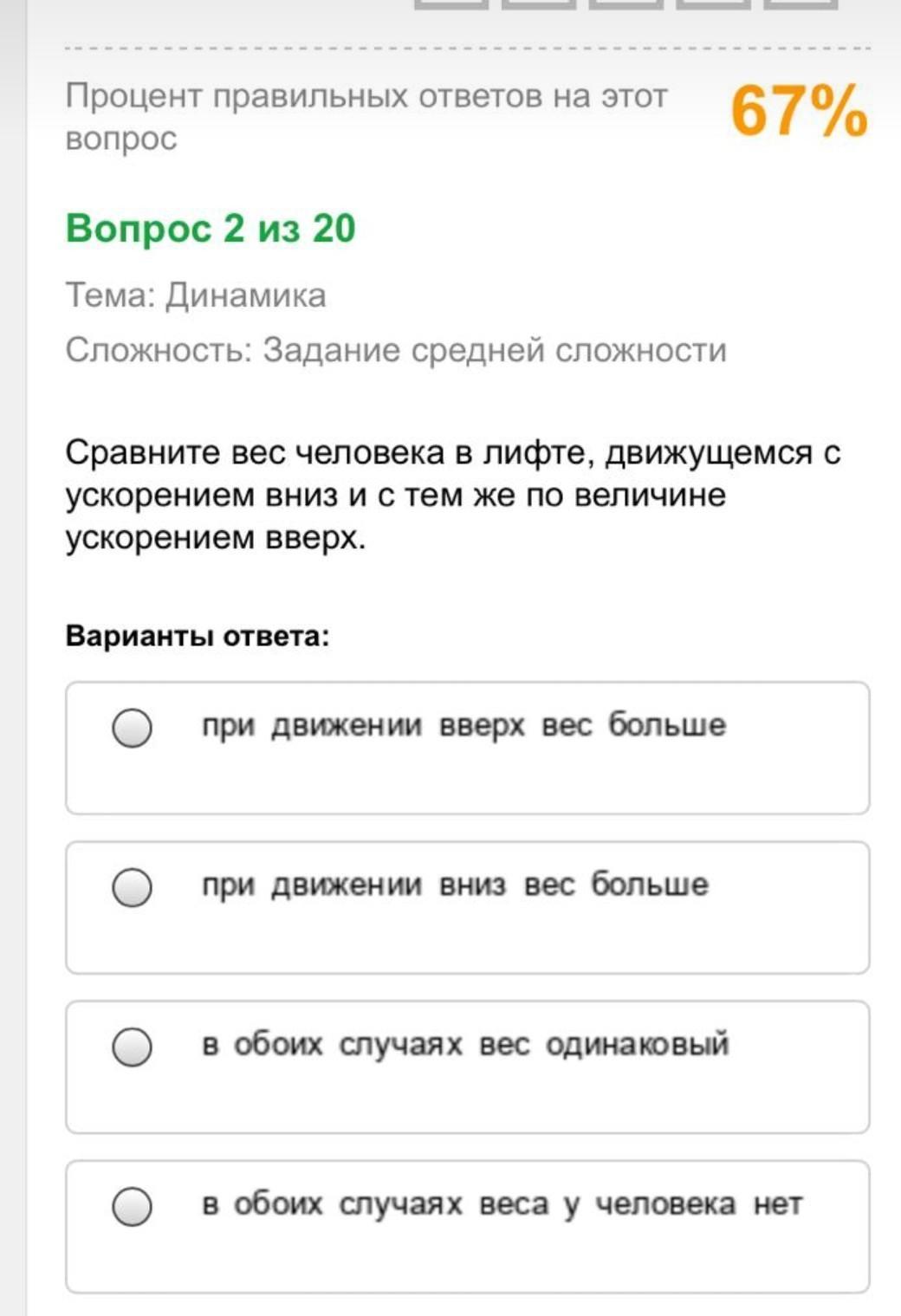Click the 'Тема: Динамика' line
901x1316 pixels.
(x=196, y=296)
